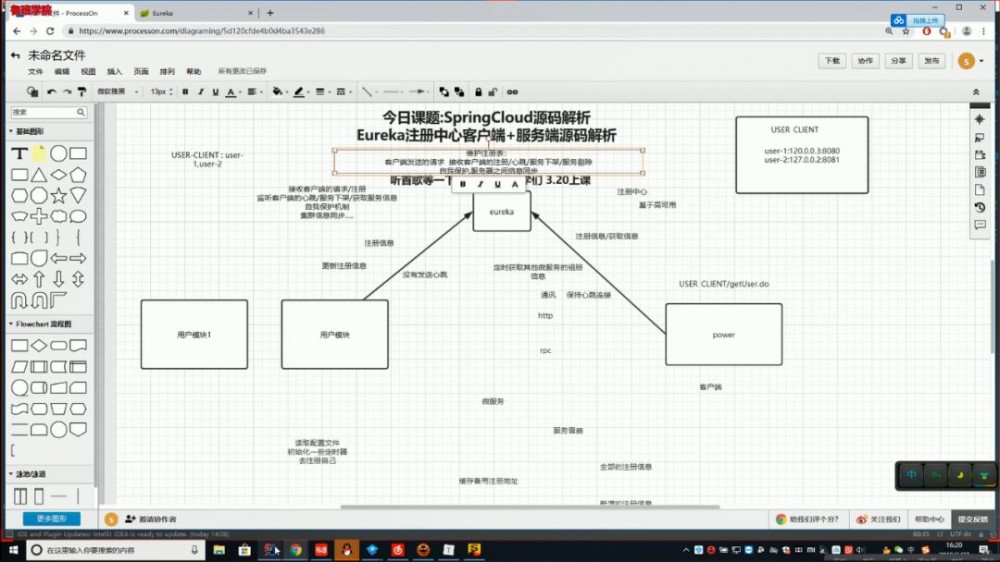Screen dimensions: 1000x562
Task: Open line dash style dropdown
Action: (x=342, y=92)
